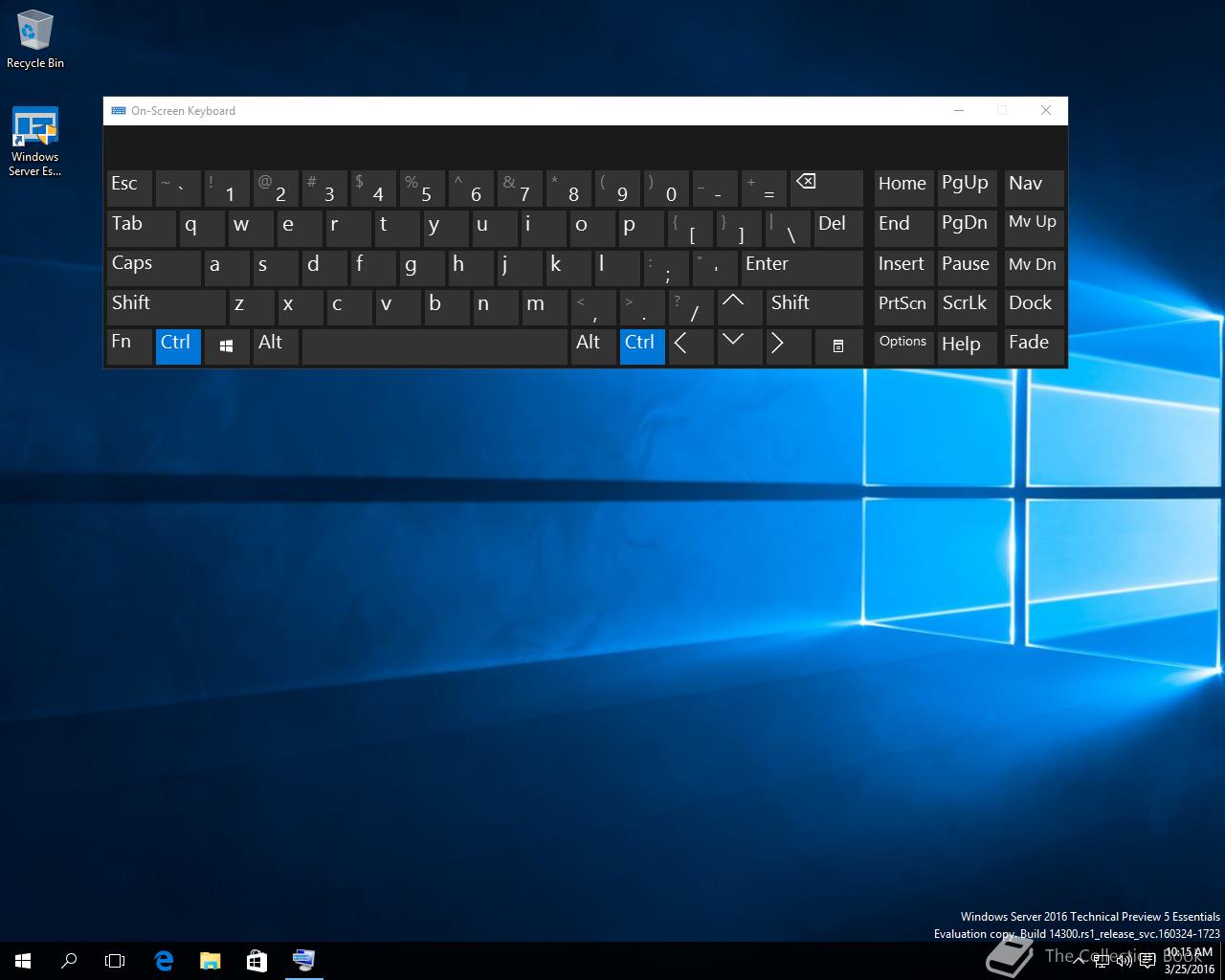Toggle the right Ctrl key
This screenshot has width=1225, height=980.
pos(642,346)
